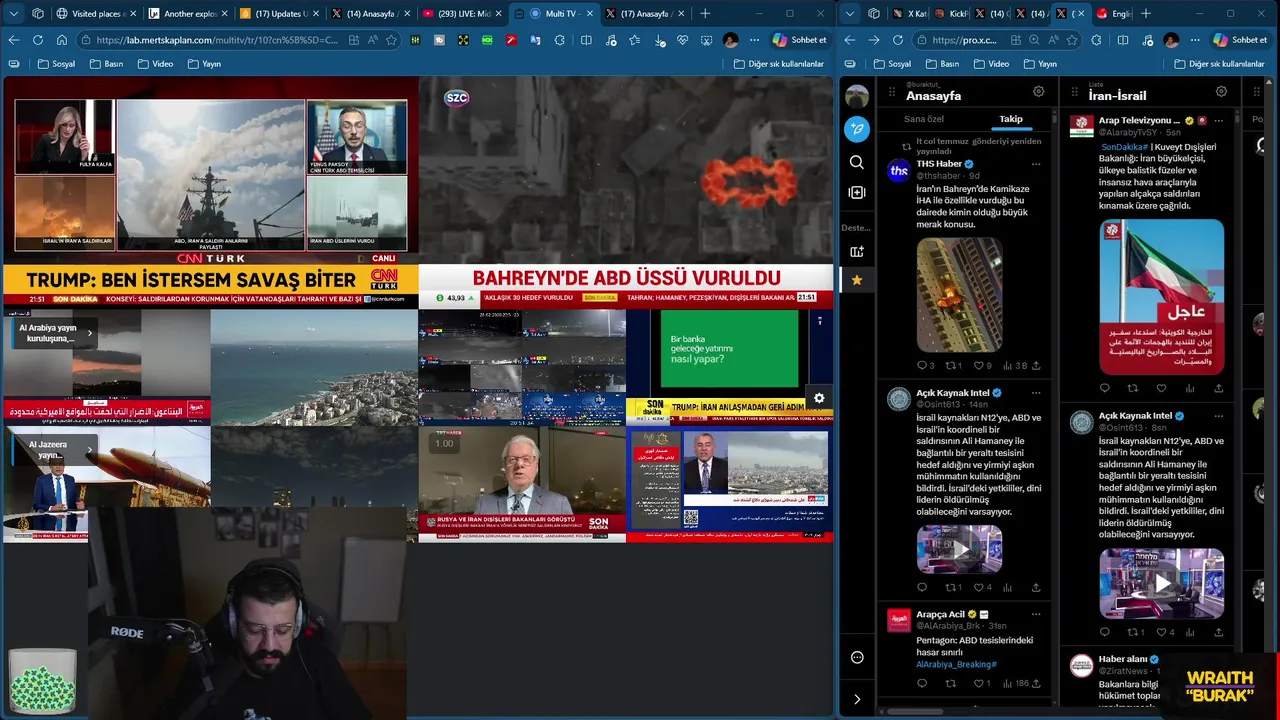
Task: Open the add-deck icon below Deste label
Action: coord(857,251)
